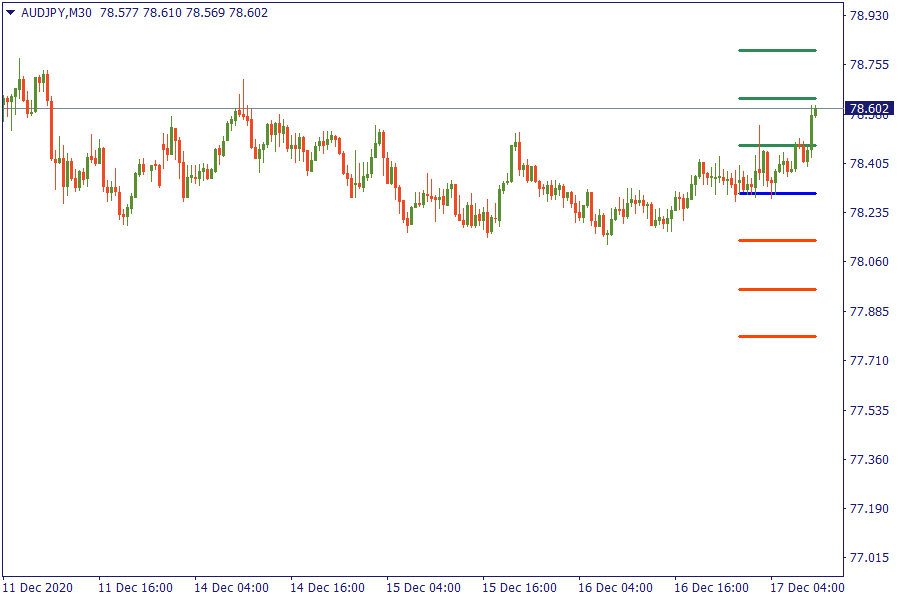Select the middle green resistance line
Image resolution: width=900 pixels, height=600 pixels.
point(777,98)
